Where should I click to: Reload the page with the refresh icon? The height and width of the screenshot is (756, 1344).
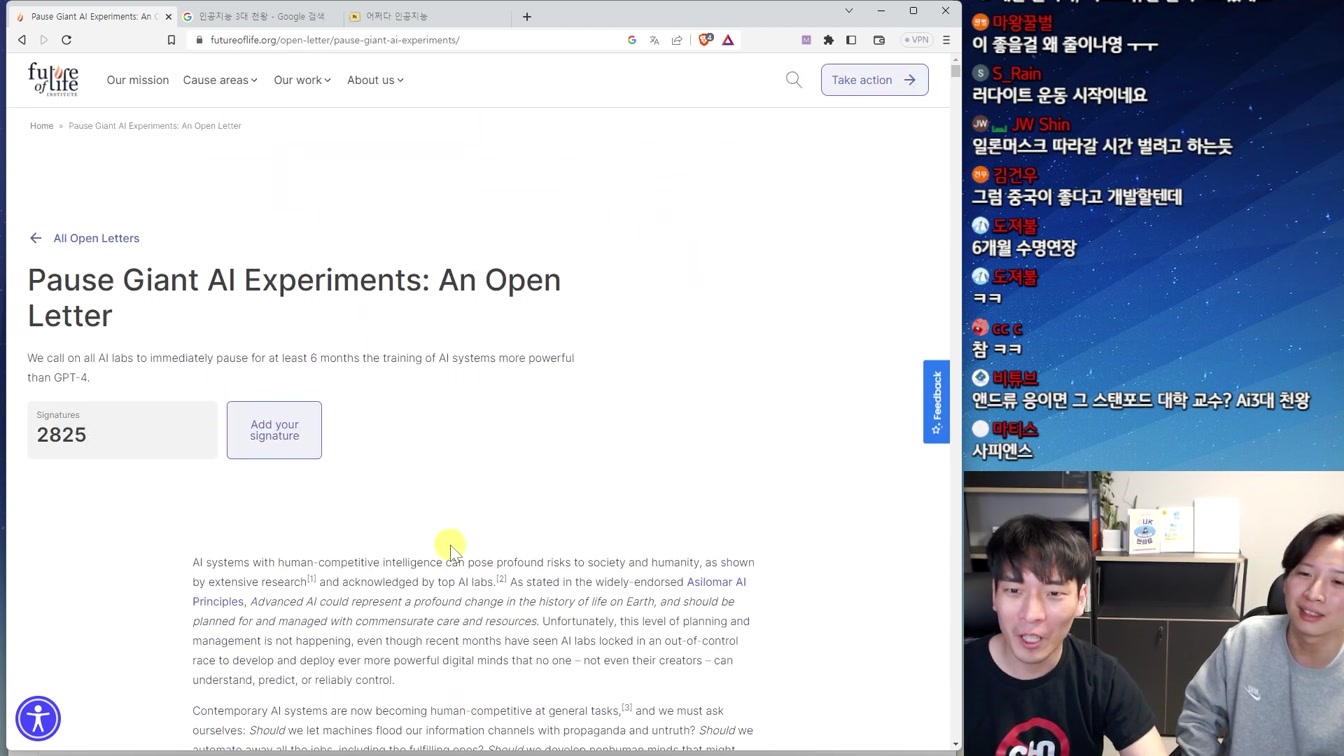coord(67,40)
